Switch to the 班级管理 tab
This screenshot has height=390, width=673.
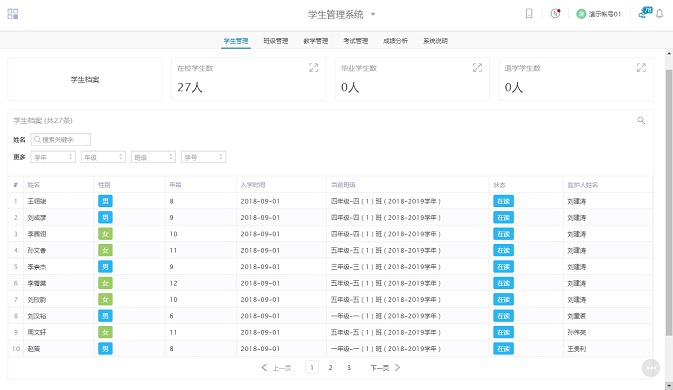click(x=276, y=41)
